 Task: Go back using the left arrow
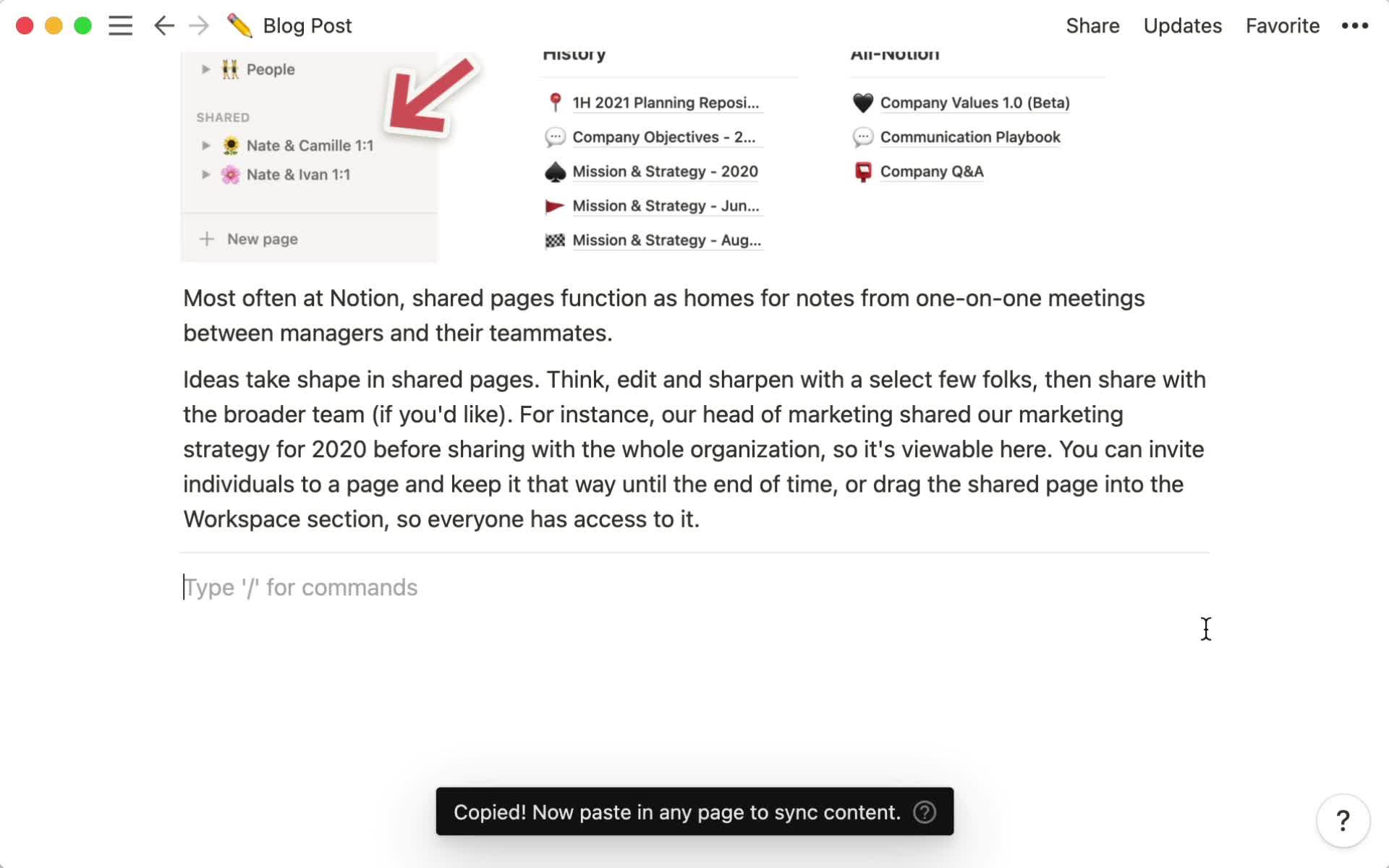pos(164,26)
